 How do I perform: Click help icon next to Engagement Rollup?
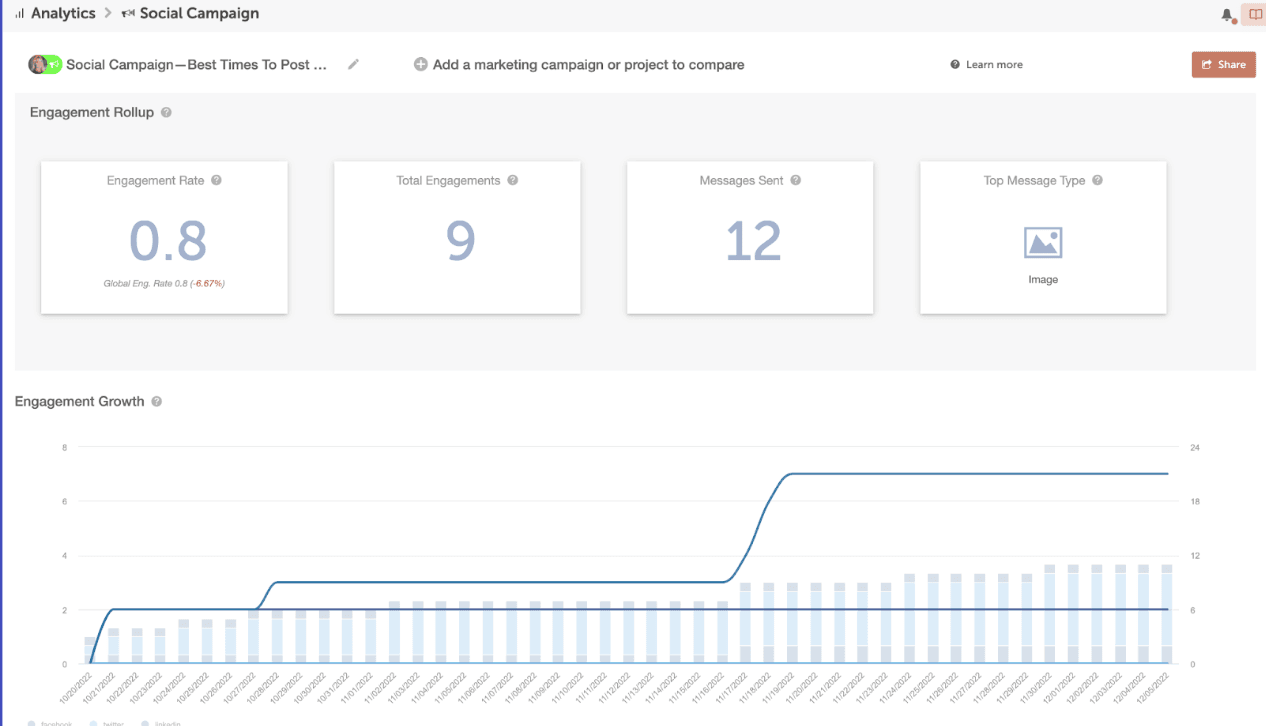tap(166, 113)
